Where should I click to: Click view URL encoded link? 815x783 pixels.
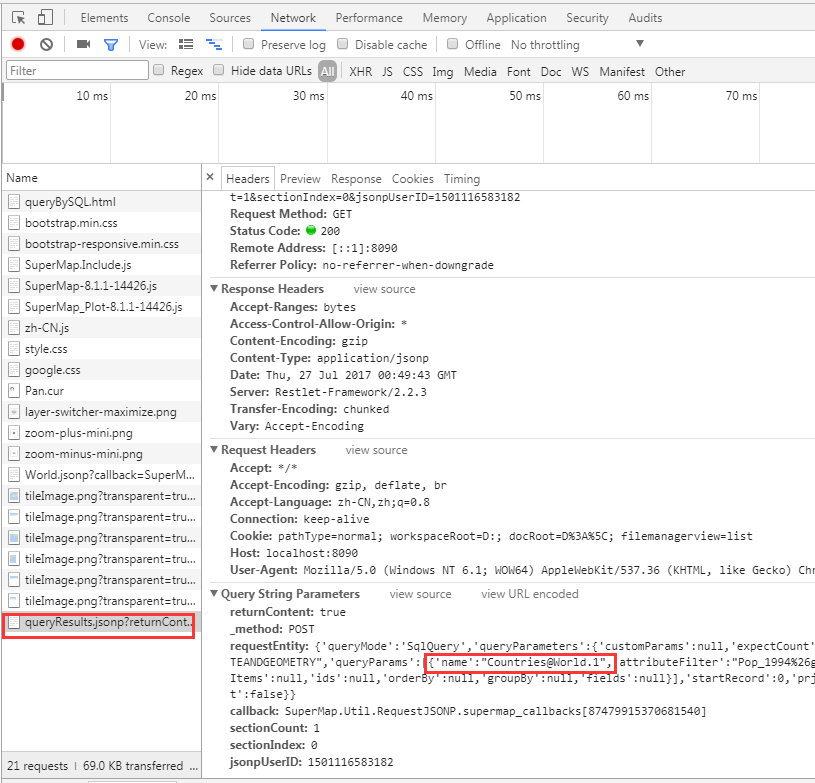coord(530,594)
